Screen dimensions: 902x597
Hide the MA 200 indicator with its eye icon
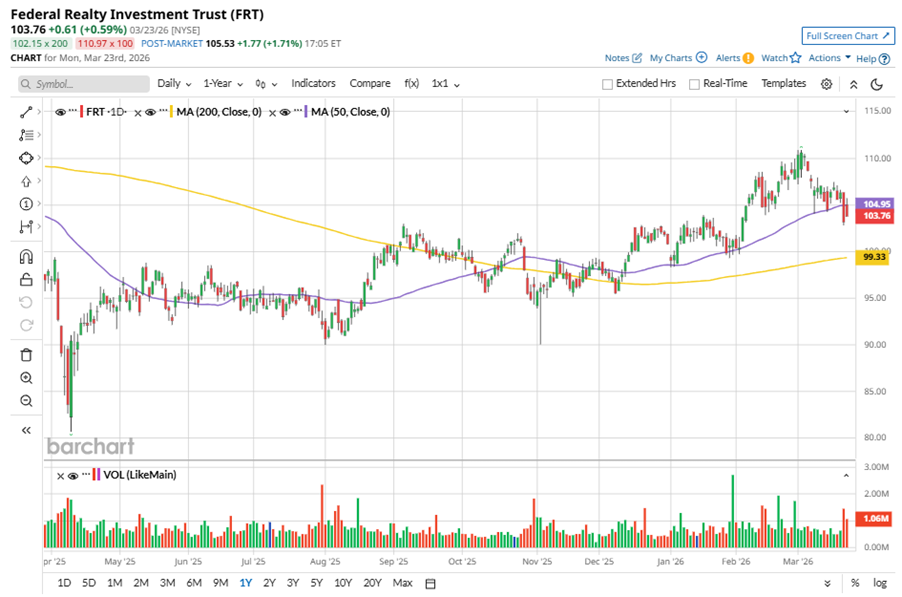coord(150,112)
